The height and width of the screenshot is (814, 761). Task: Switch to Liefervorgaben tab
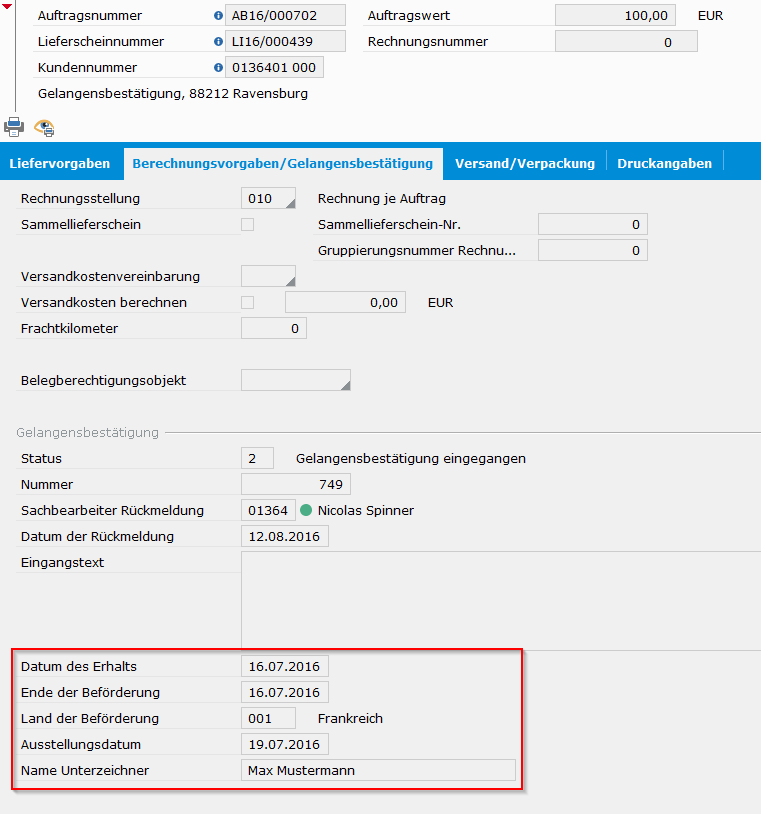(60, 164)
